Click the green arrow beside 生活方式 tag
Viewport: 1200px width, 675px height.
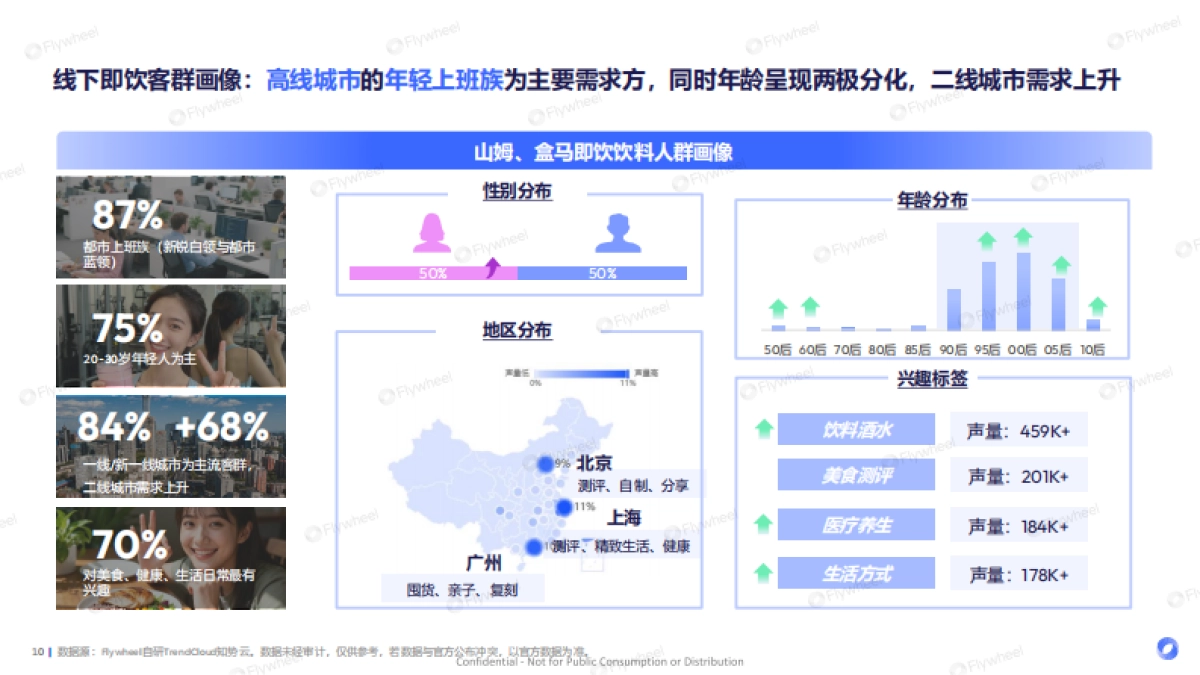click(x=762, y=571)
